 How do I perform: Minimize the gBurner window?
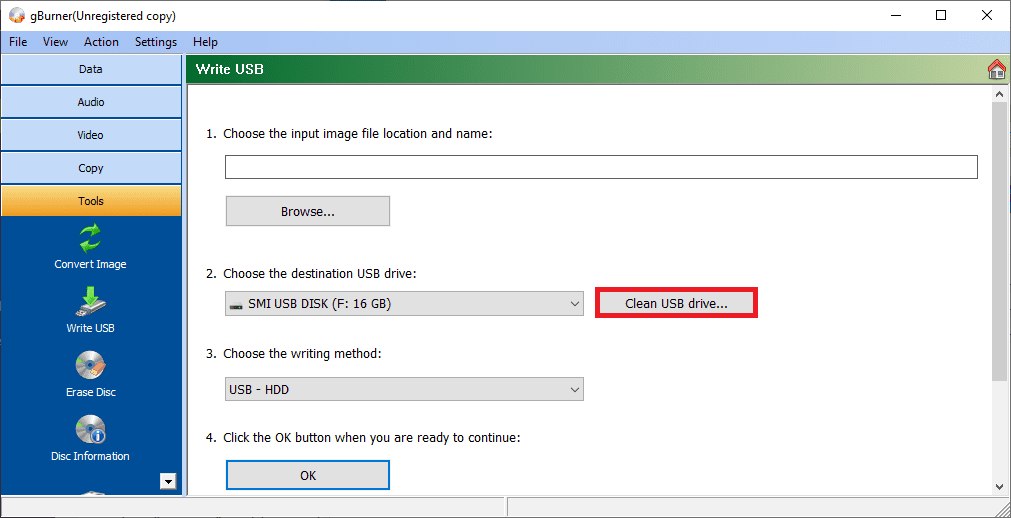coord(896,15)
